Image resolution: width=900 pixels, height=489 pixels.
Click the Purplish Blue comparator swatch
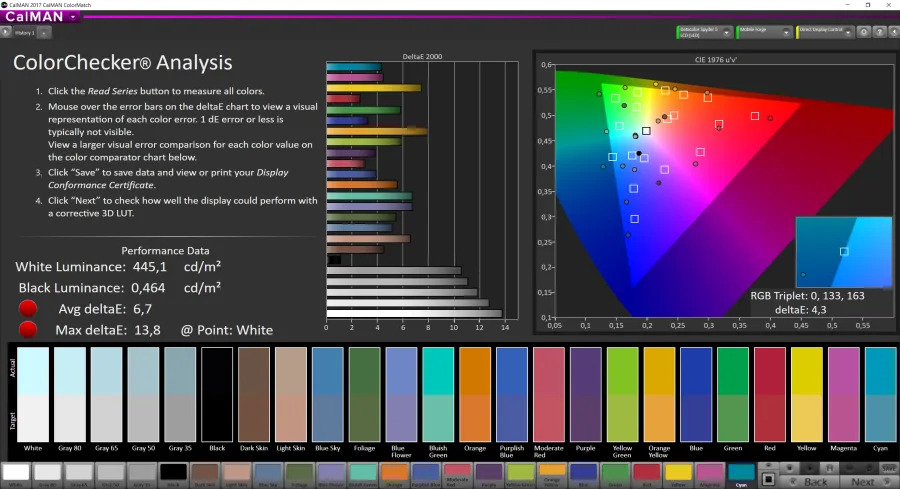click(512, 394)
